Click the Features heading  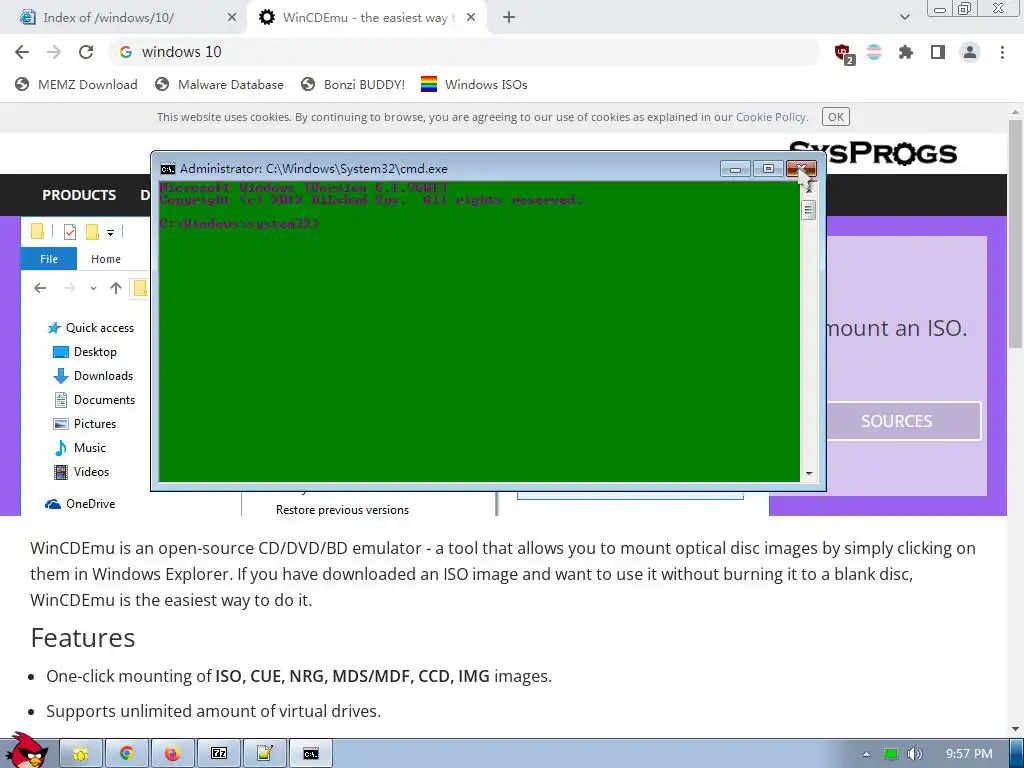(83, 638)
